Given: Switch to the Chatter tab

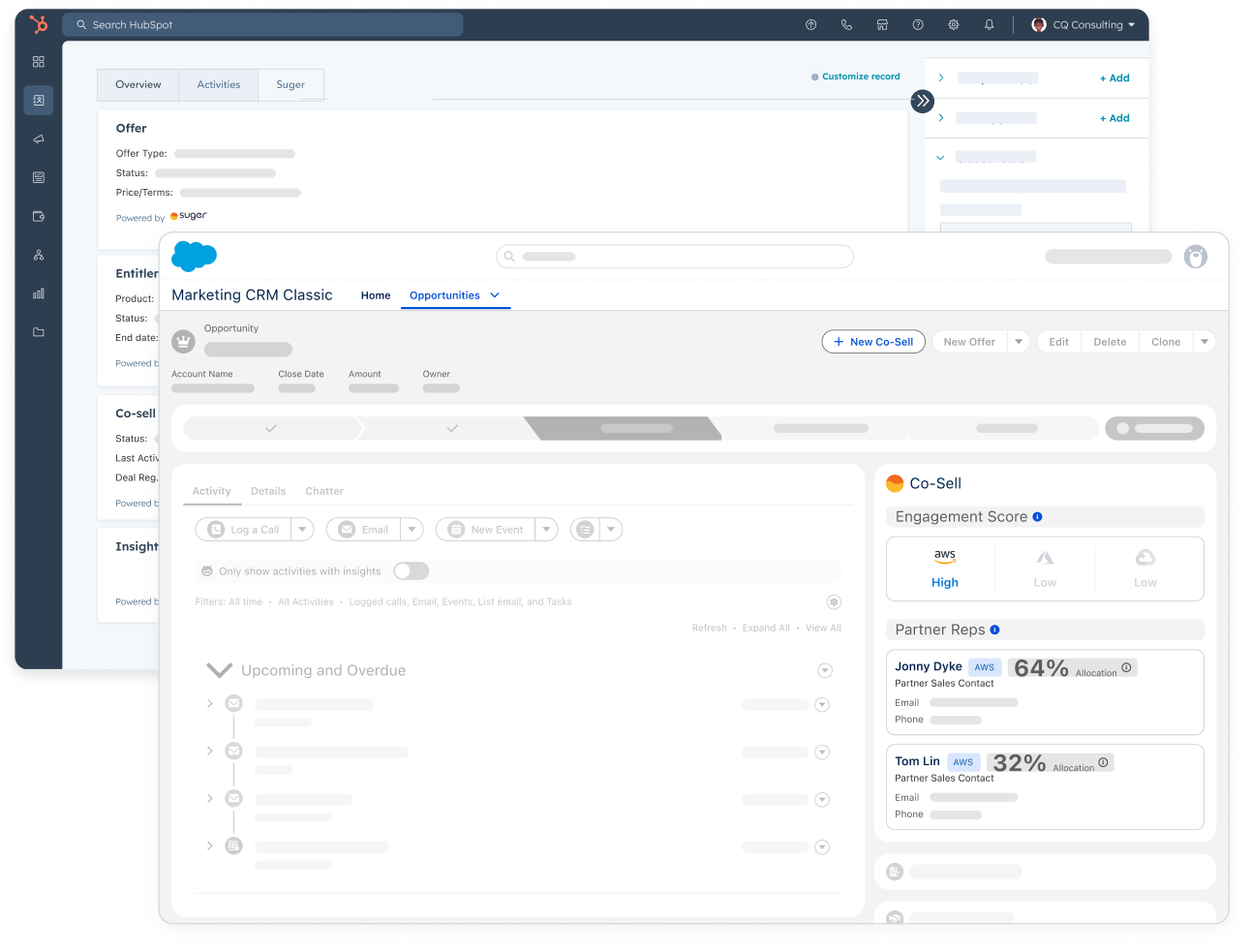Looking at the screenshot, I should click(x=324, y=491).
